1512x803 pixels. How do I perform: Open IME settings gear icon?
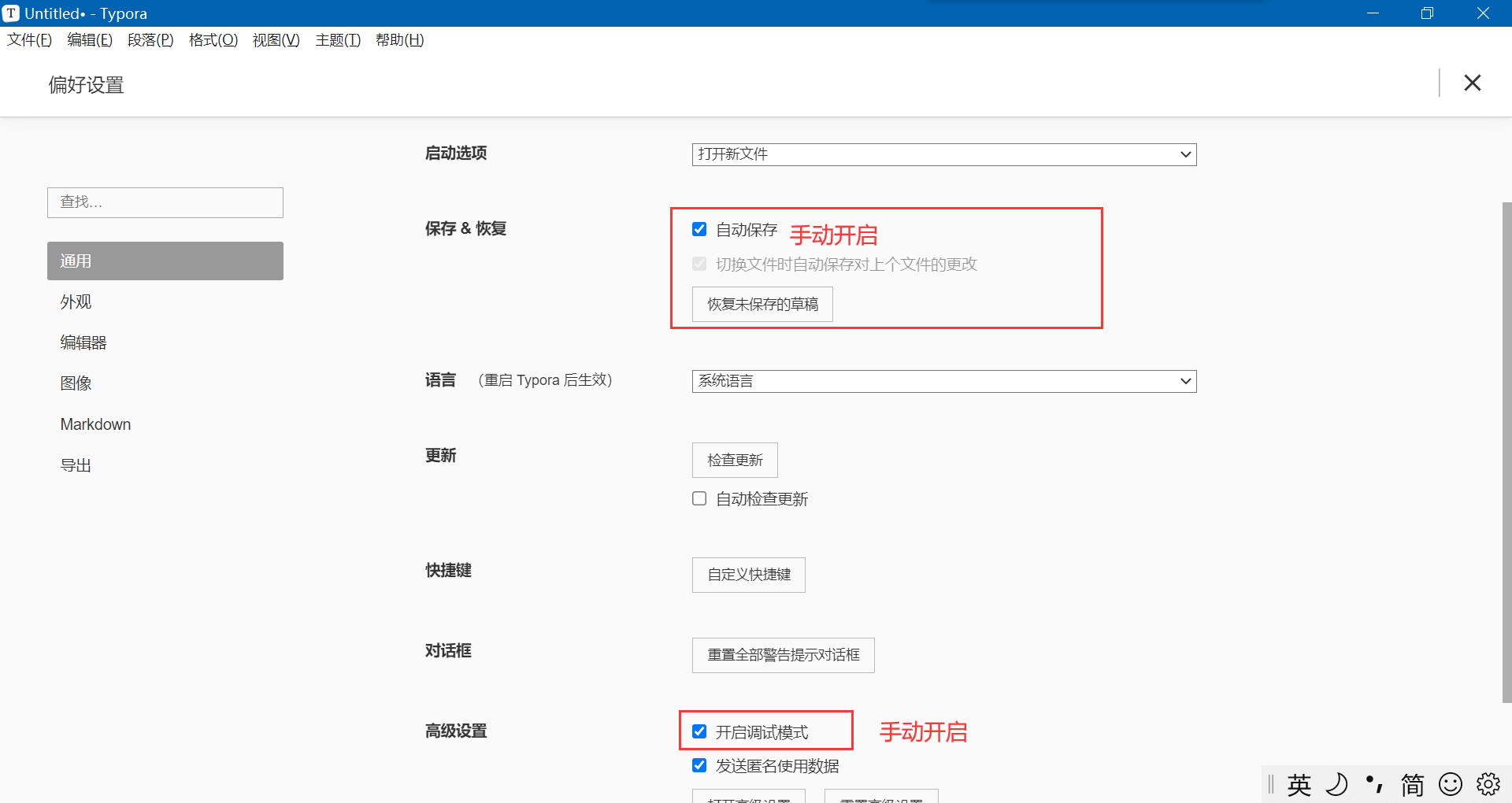[x=1488, y=784]
